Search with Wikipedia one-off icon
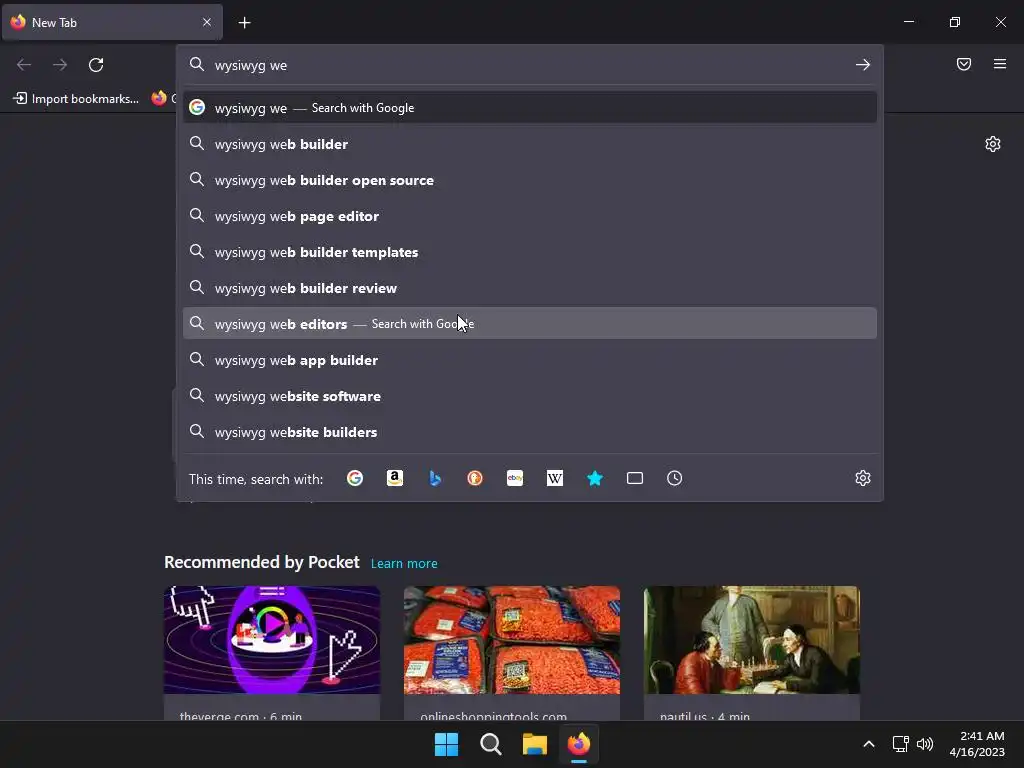 [554, 478]
